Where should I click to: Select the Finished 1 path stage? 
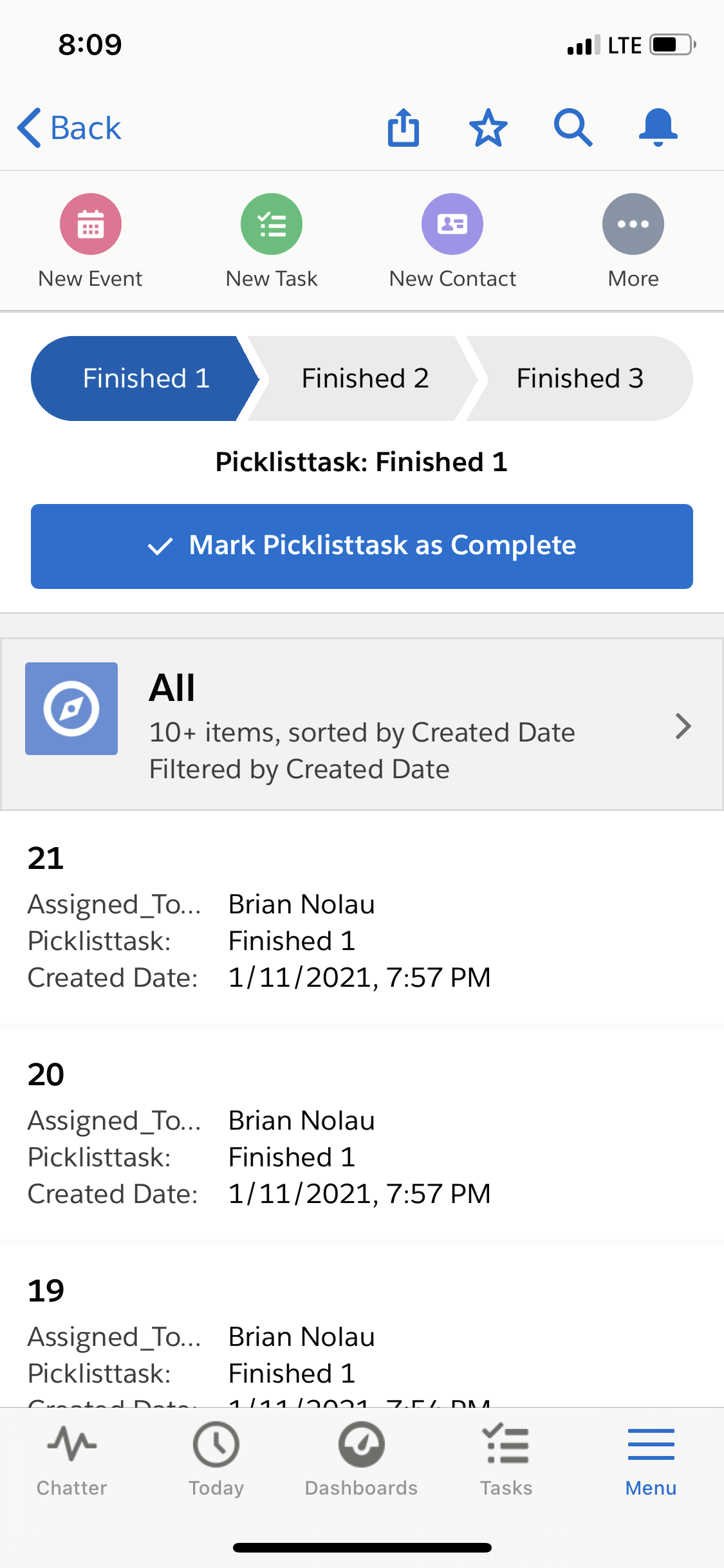[x=145, y=378]
